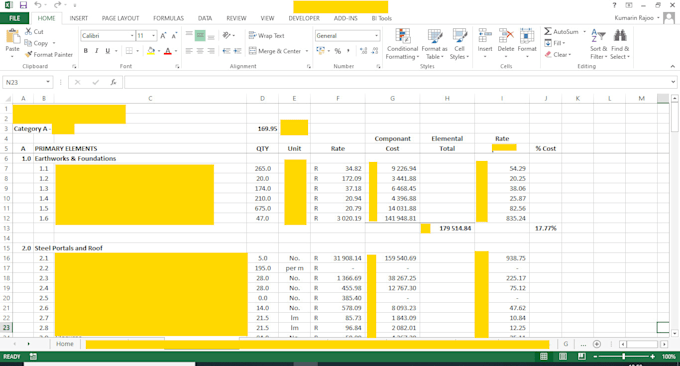
Task: Open the Kumarin Rajoo account menu
Action: pos(637,18)
